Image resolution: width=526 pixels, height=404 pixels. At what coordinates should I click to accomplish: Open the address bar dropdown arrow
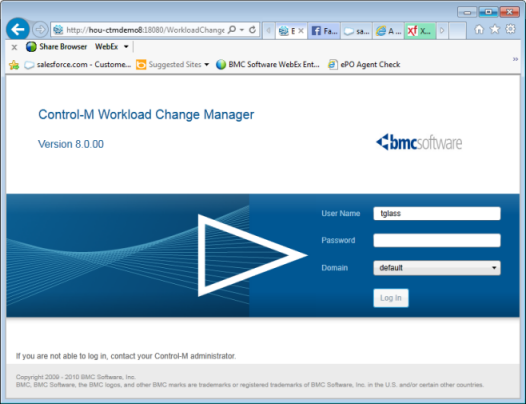click(242, 30)
